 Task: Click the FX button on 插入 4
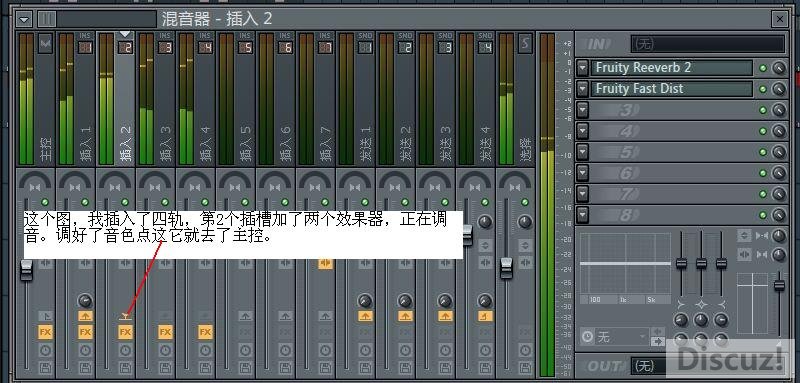point(206,333)
